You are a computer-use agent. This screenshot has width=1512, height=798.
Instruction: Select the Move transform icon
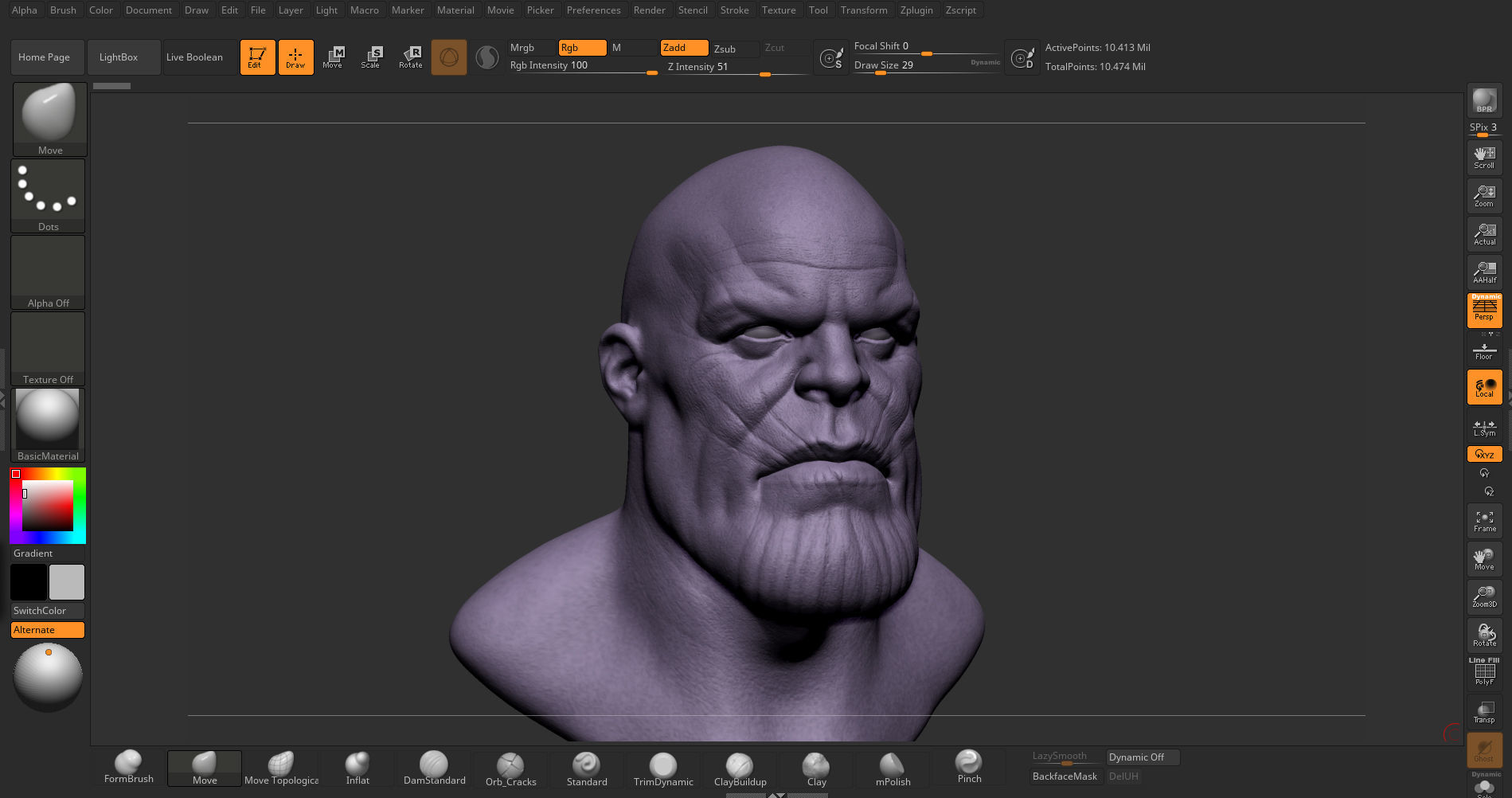tap(333, 57)
